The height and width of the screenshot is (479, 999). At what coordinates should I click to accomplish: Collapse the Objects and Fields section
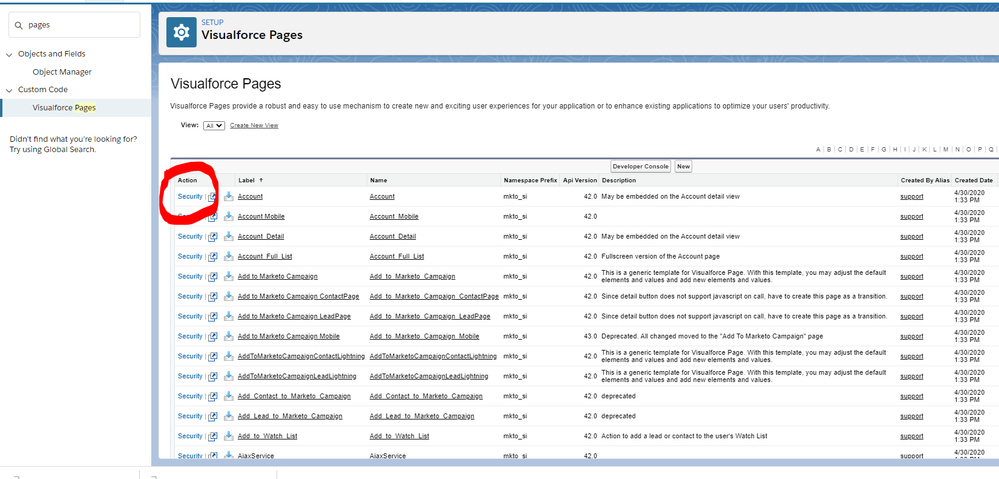tap(10, 54)
